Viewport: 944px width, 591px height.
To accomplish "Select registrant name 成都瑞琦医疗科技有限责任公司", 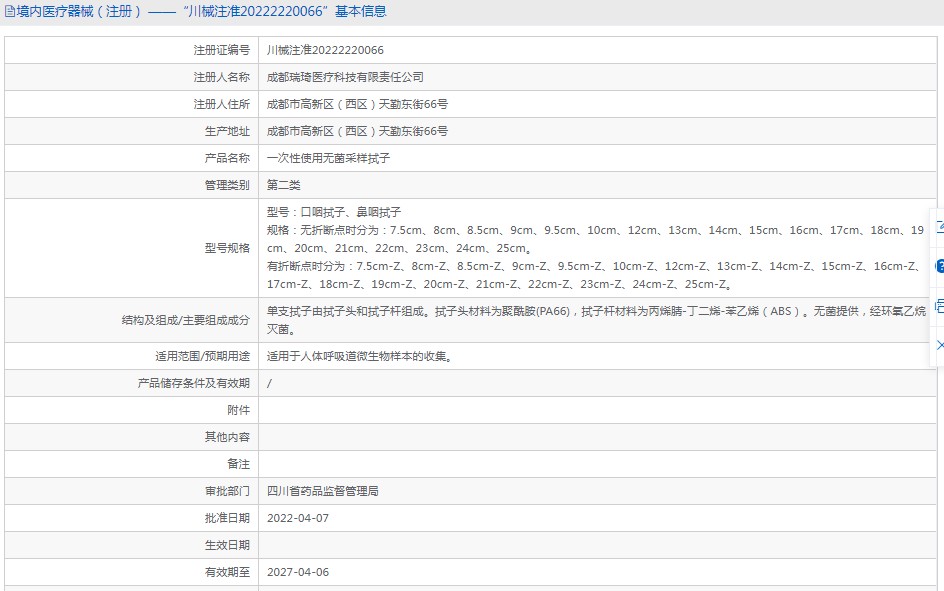I will (x=345, y=77).
